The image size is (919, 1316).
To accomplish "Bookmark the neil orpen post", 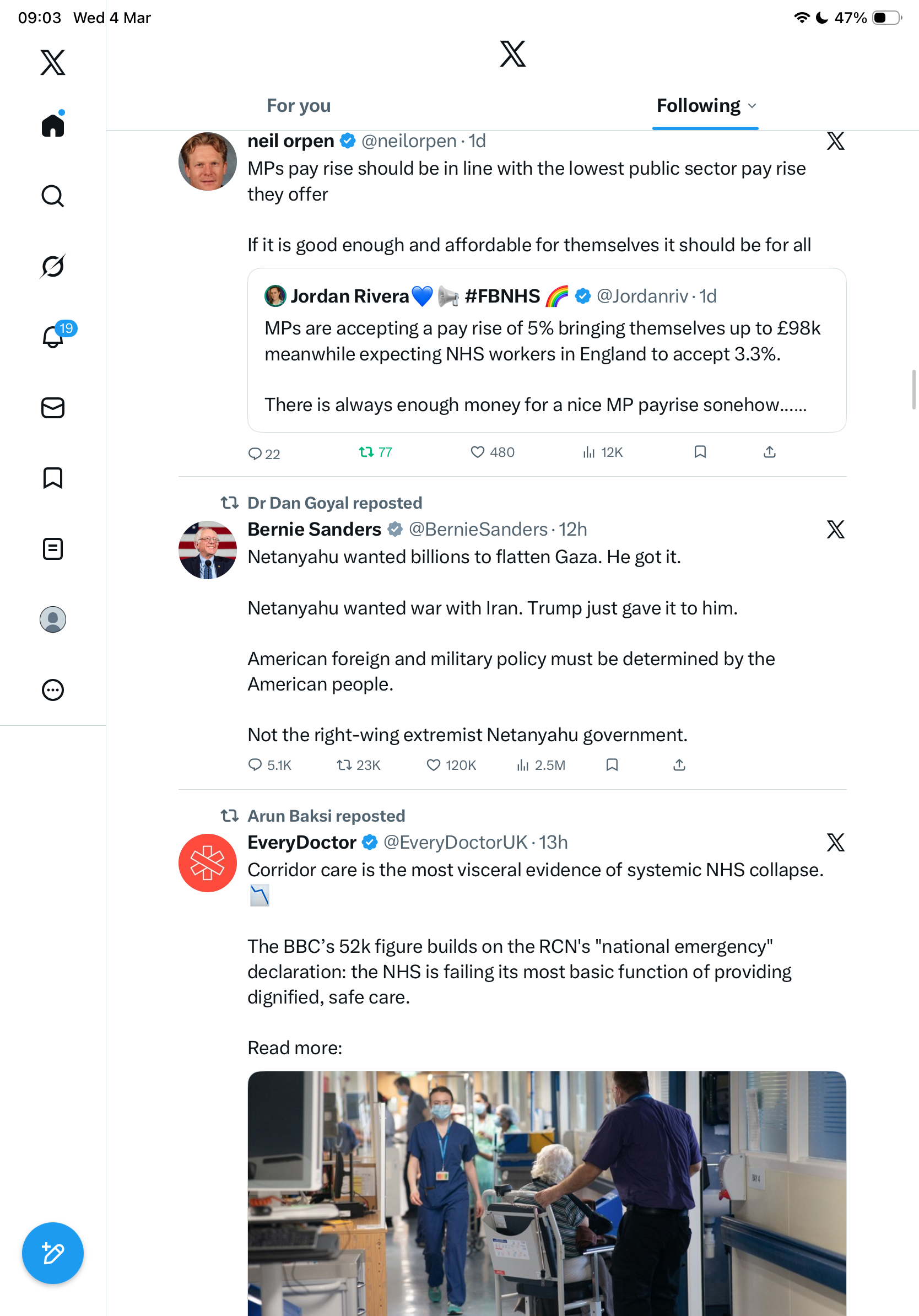I will point(700,452).
